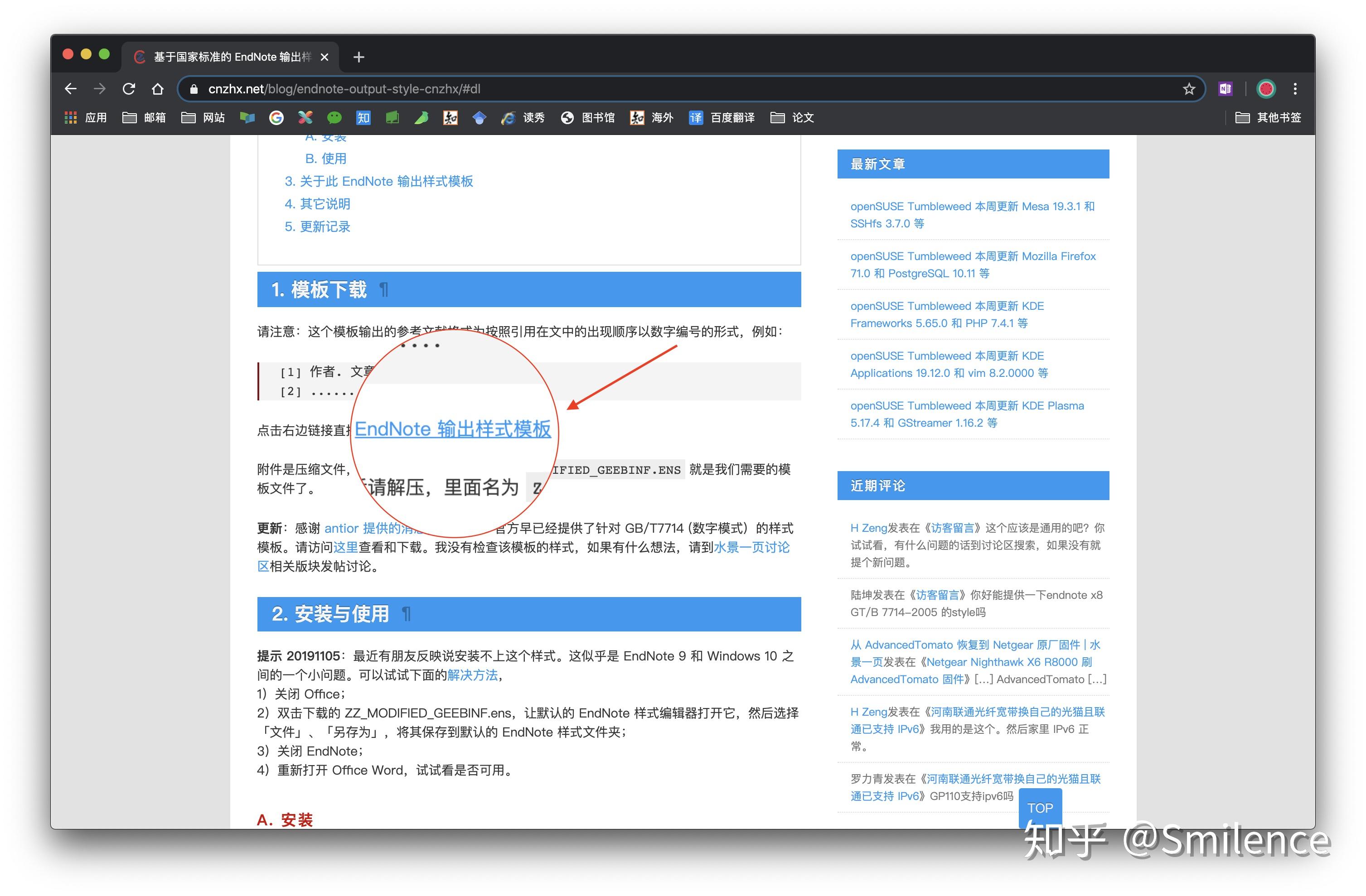Click the 解决方法 link in step text
The image size is (1366, 896).
coord(472,675)
